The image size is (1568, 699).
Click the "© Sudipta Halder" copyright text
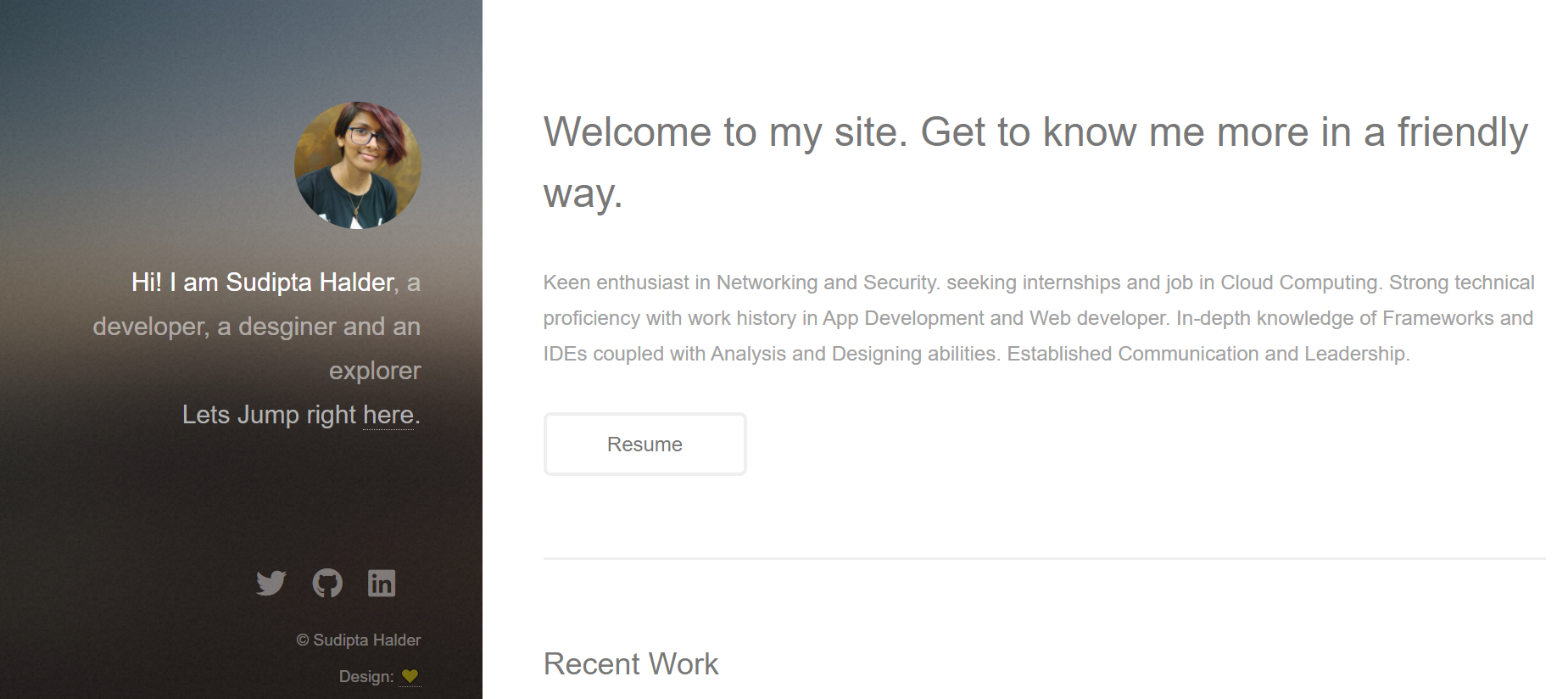(358, 640)
